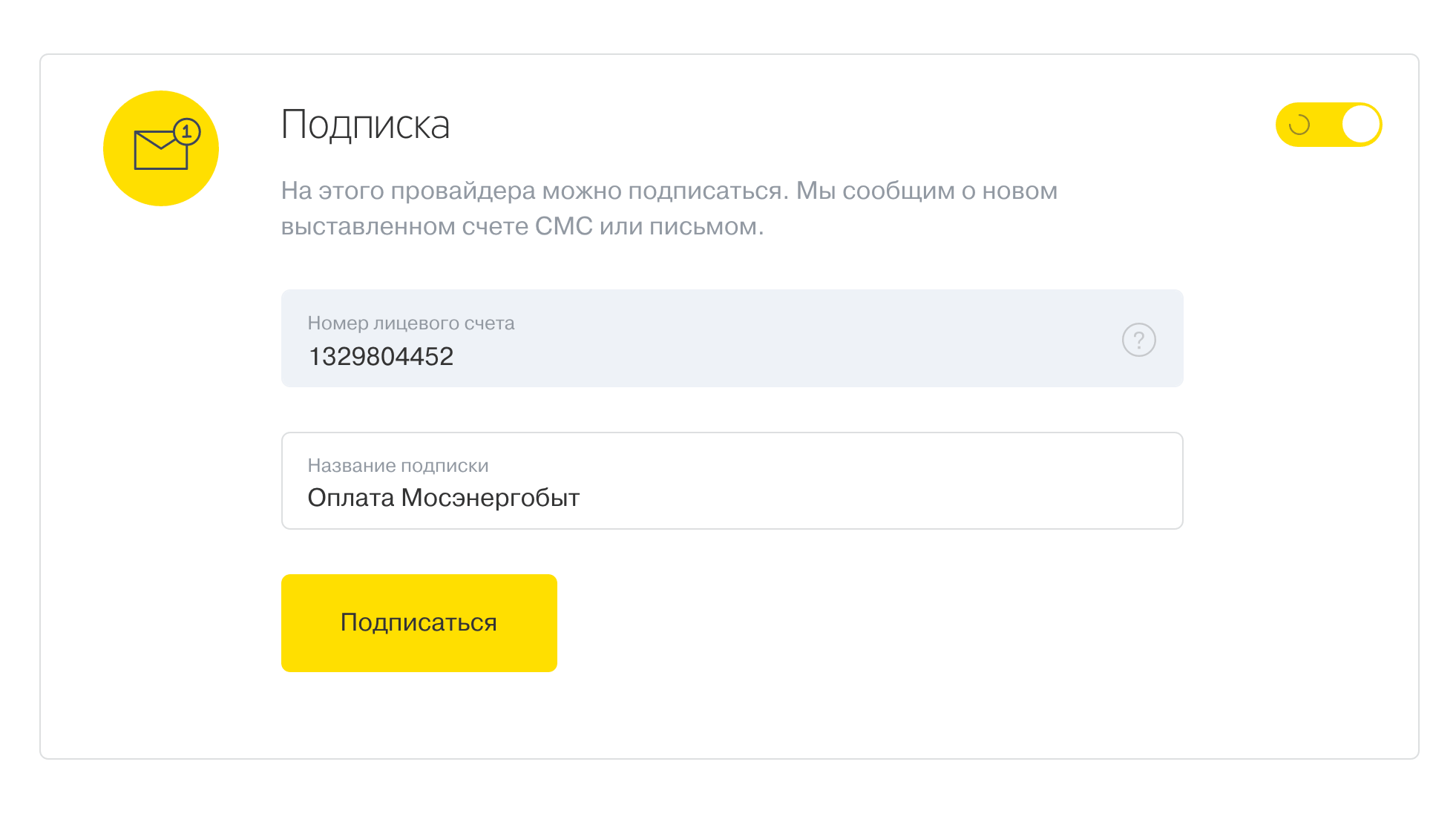This screenshot has width=1456, height=822.
Task: Click the Номер лицевого счета field
Action: (732, 338)
